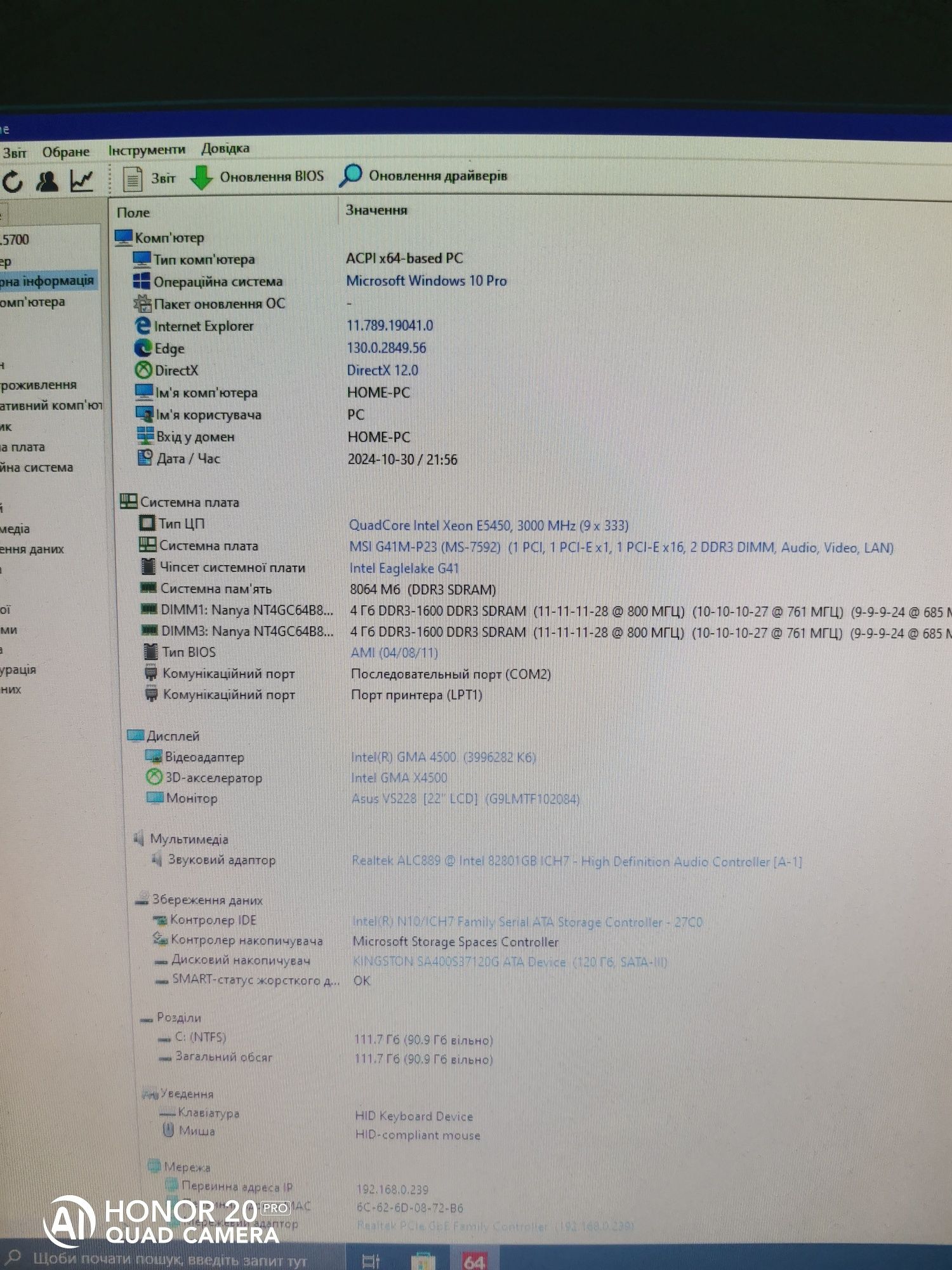This screenshot has width=952, height=1270.
Task: Select the Последовательный порт (COM2) value
Action: pyautogui.click(x=451, y=674)
